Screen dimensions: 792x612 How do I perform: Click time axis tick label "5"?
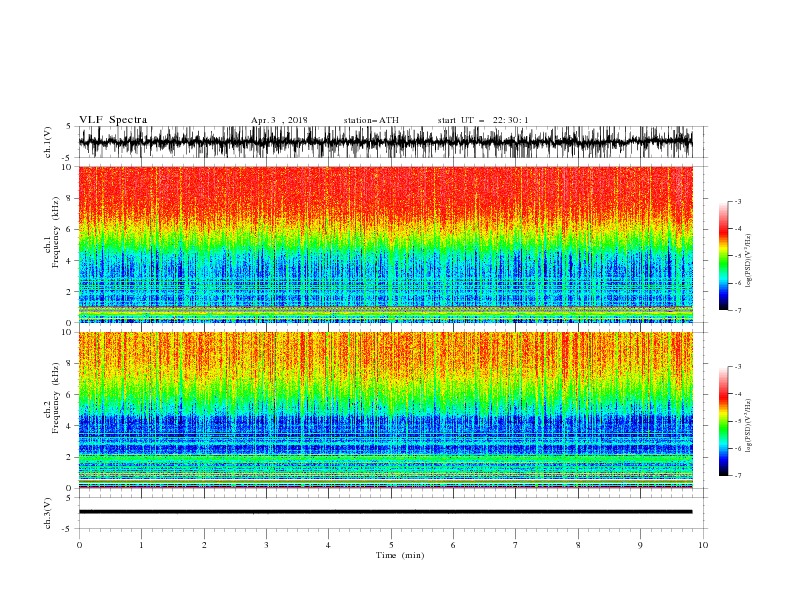point(391,545)
